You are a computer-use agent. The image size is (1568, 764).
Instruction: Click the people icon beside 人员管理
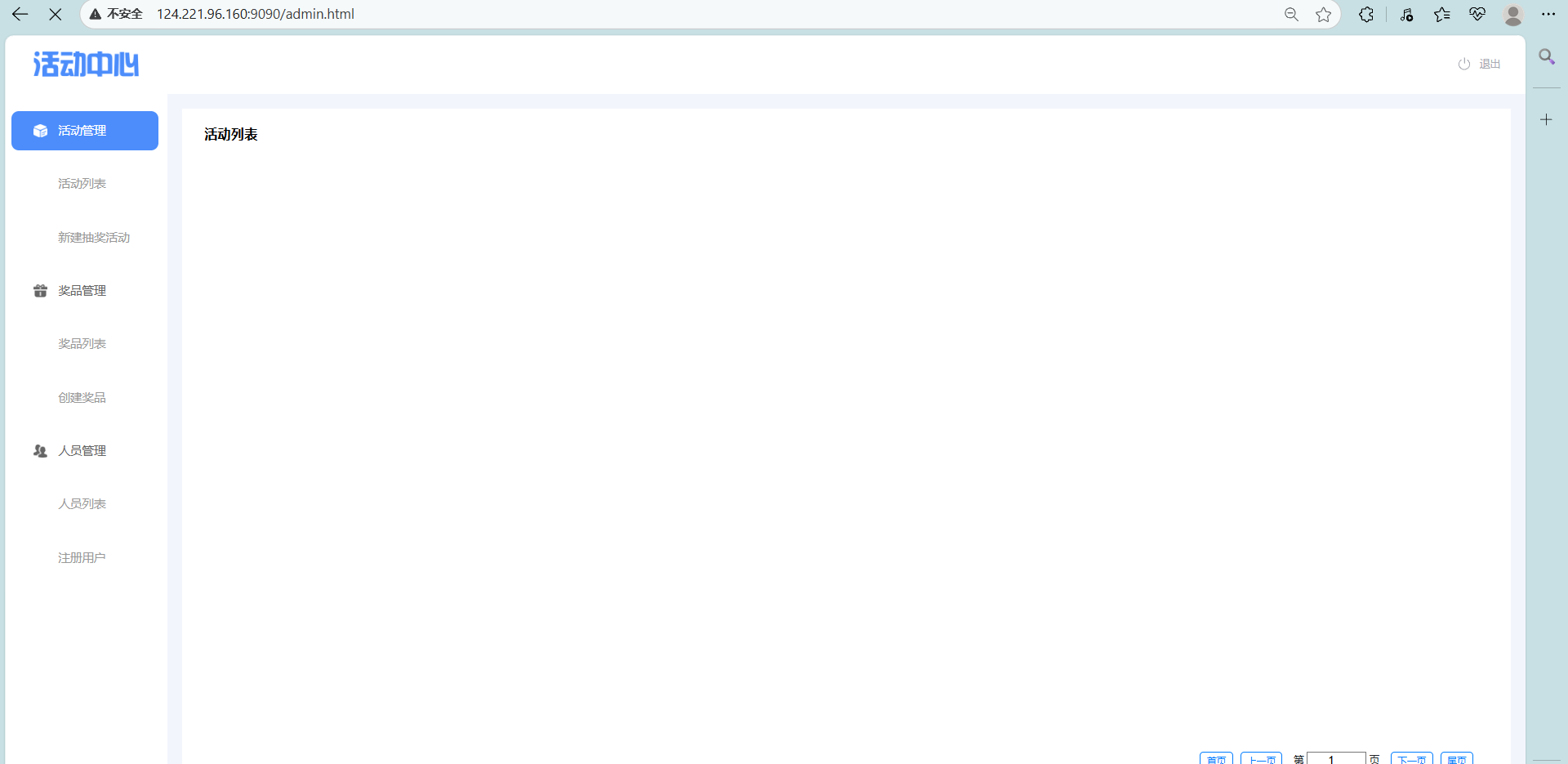tap(40, 451)
